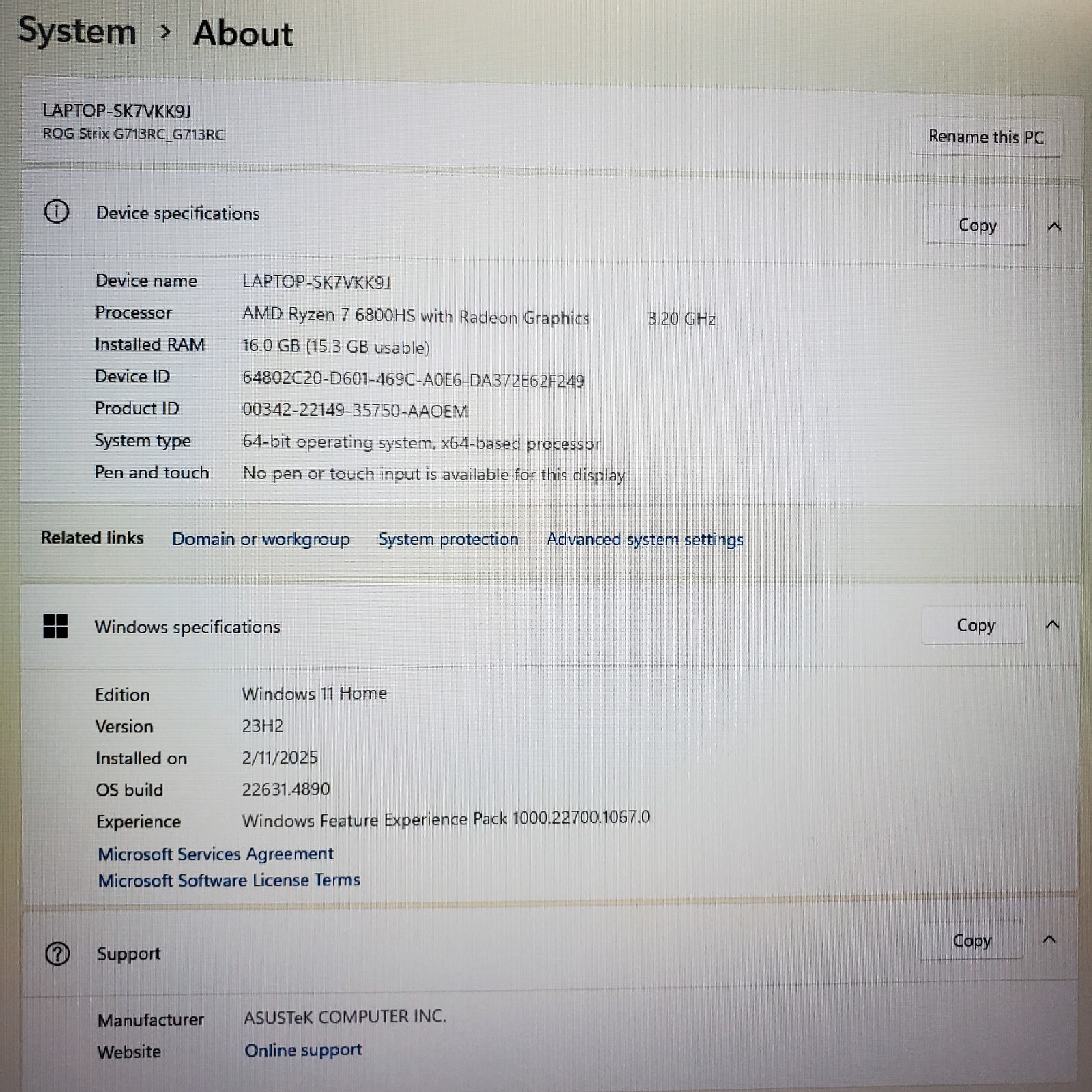The image size is (1092, 1092).
Task: Click the Windows specifications header title
Action: click(x=188, y=627)
